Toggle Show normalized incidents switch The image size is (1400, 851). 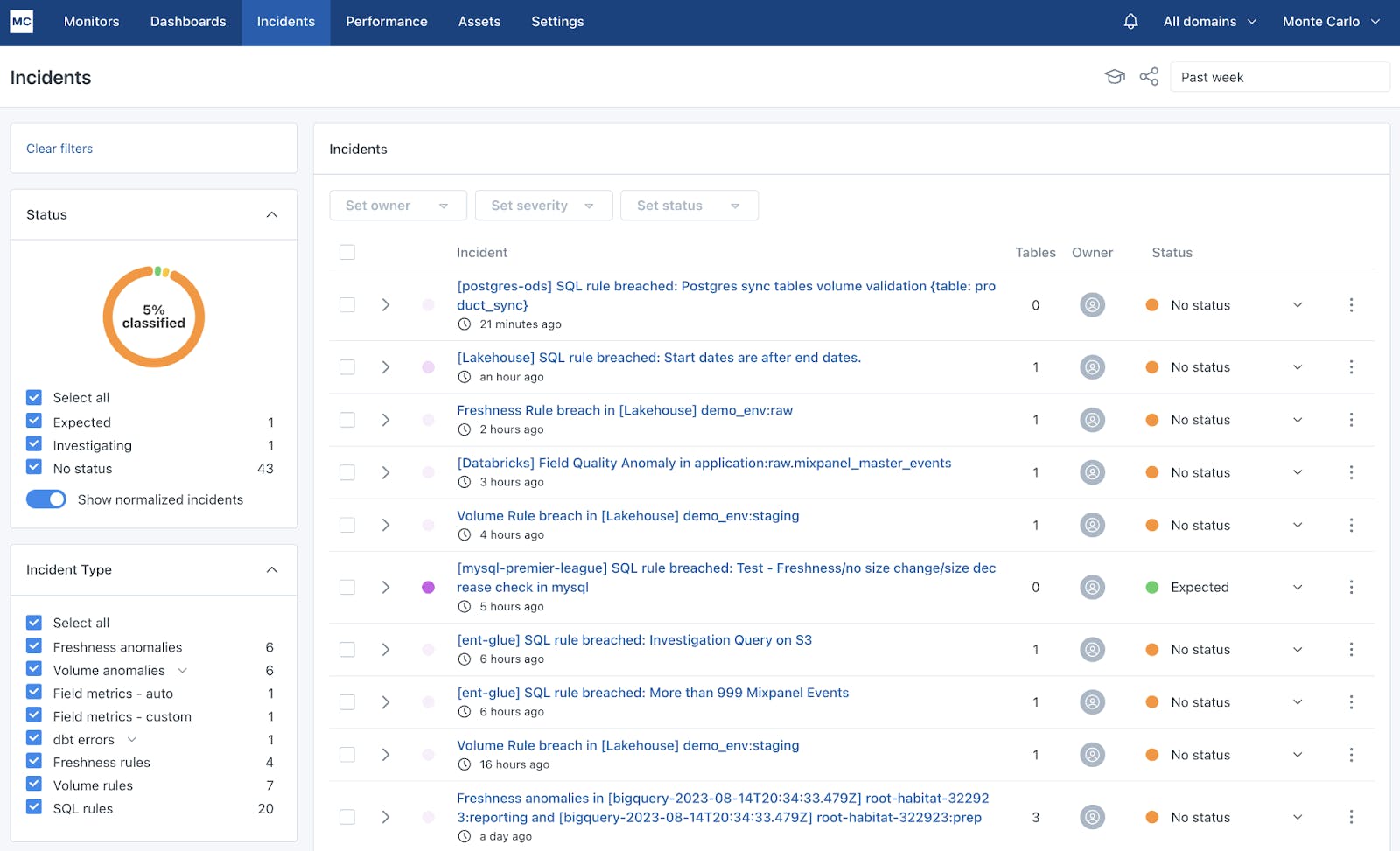[46, 499]
